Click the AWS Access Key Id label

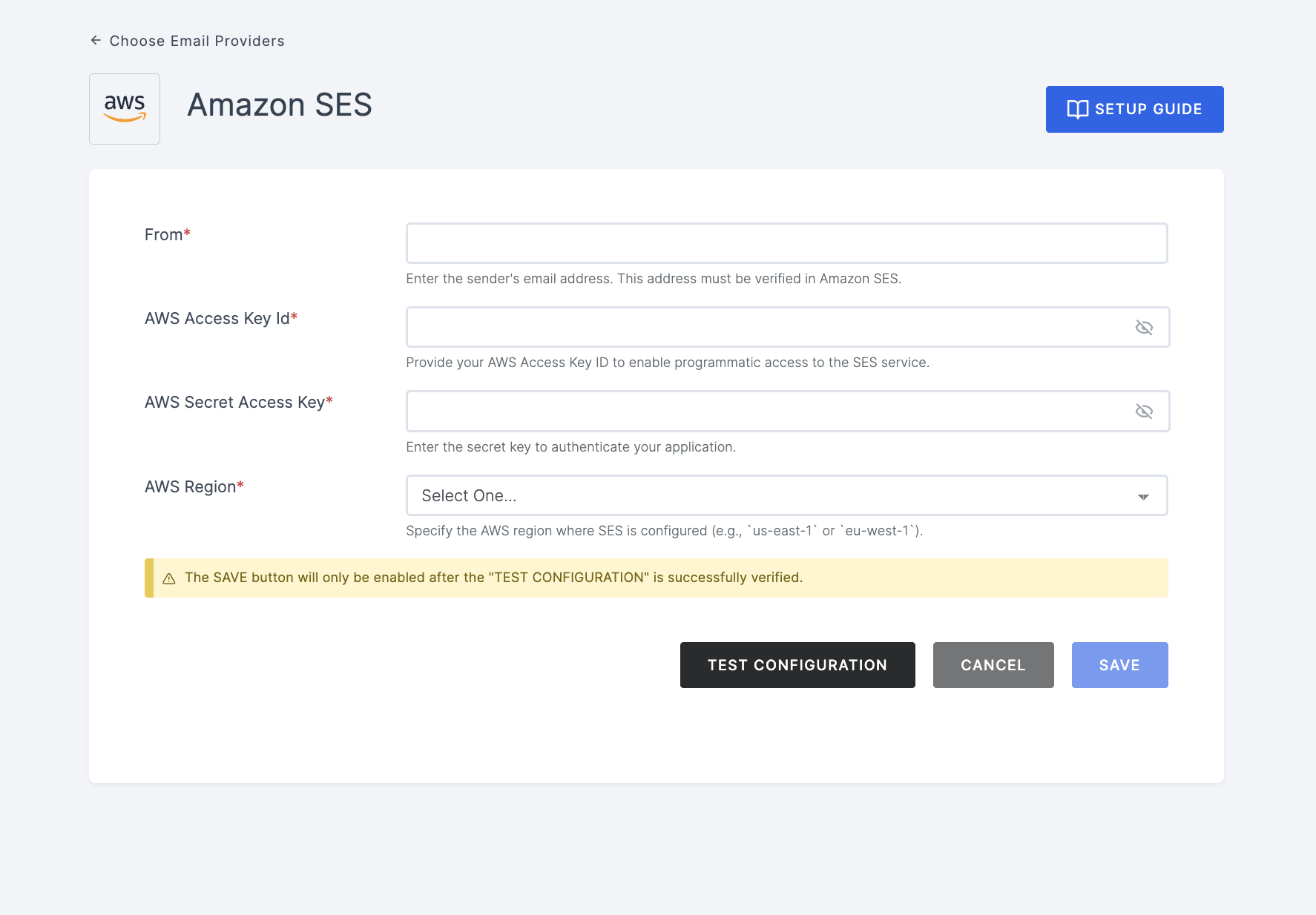221,319
